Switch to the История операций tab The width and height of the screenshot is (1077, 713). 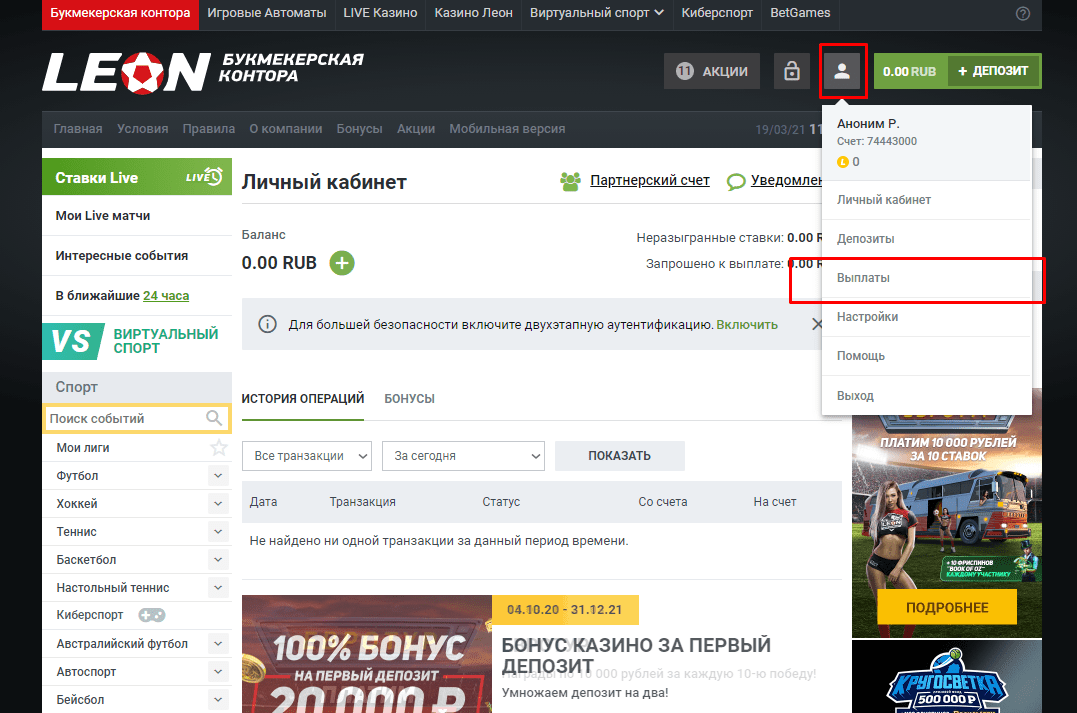pyautogui.click(x=303, y=399)
